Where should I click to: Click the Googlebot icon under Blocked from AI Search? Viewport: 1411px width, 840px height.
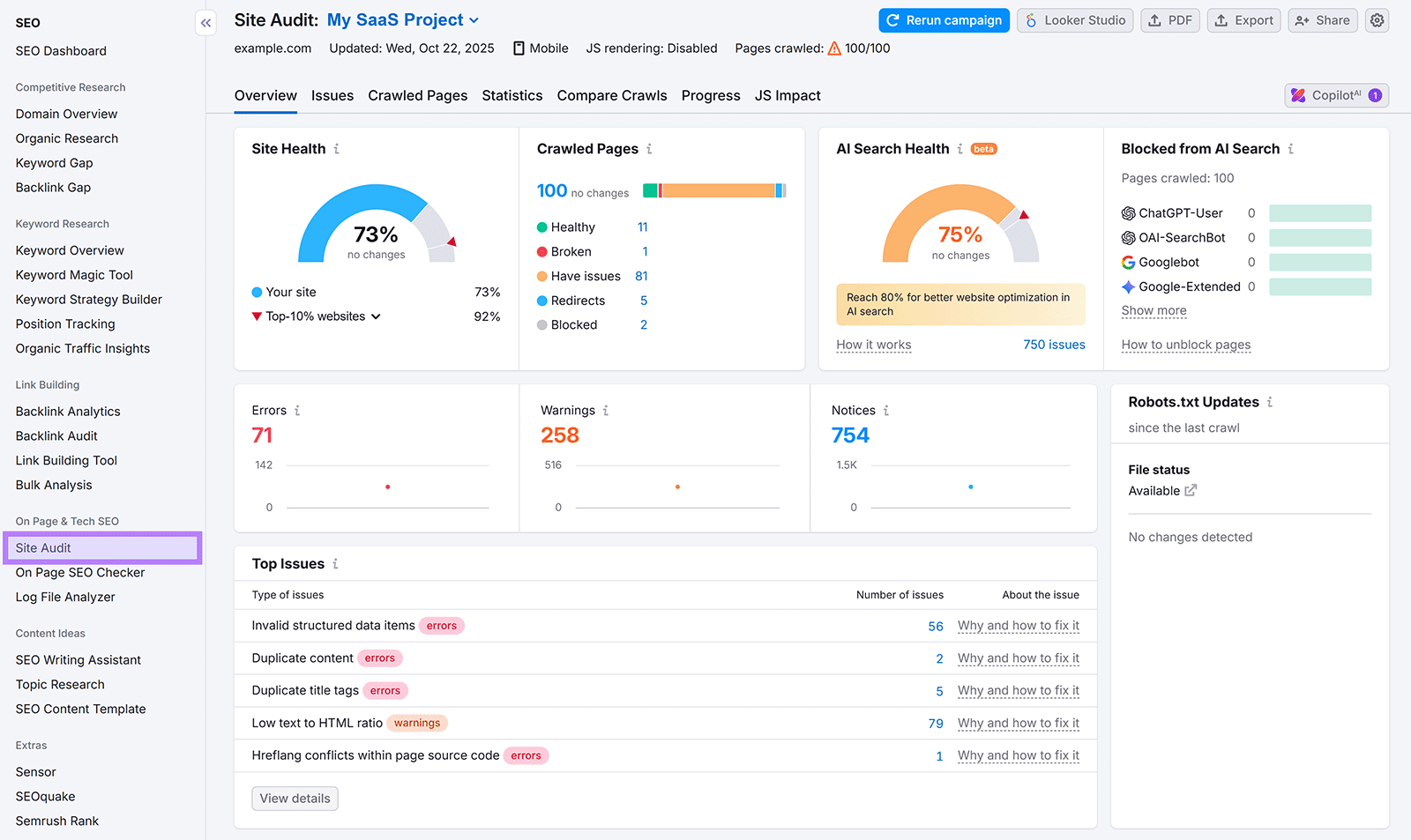point(1128,262)
